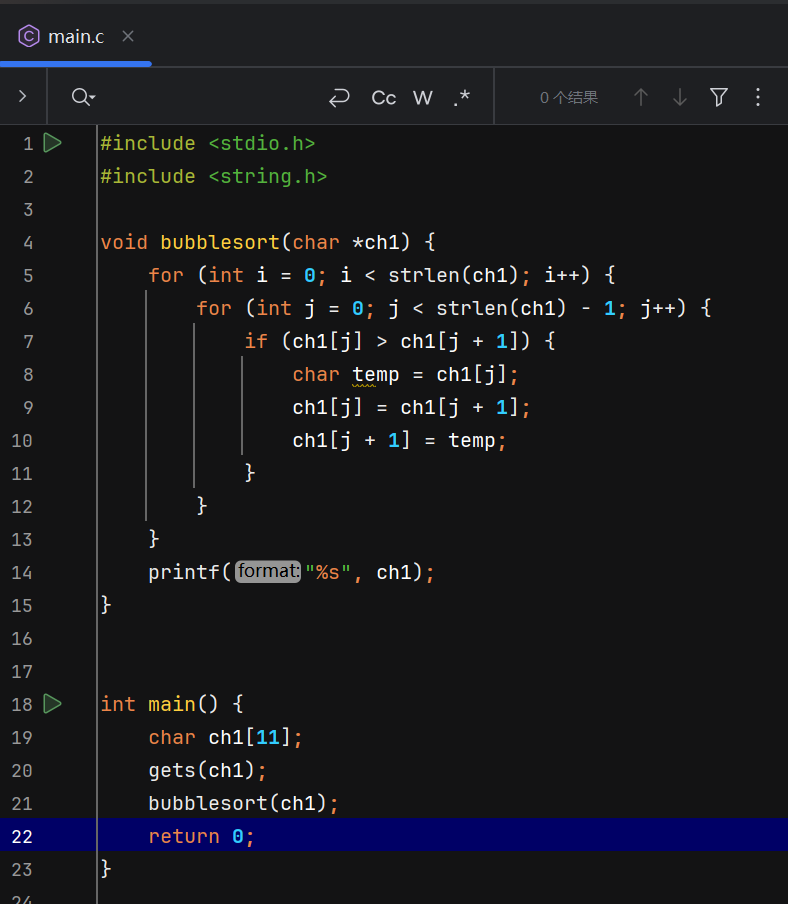Toggle Match Case (Cc) search option

383,97
